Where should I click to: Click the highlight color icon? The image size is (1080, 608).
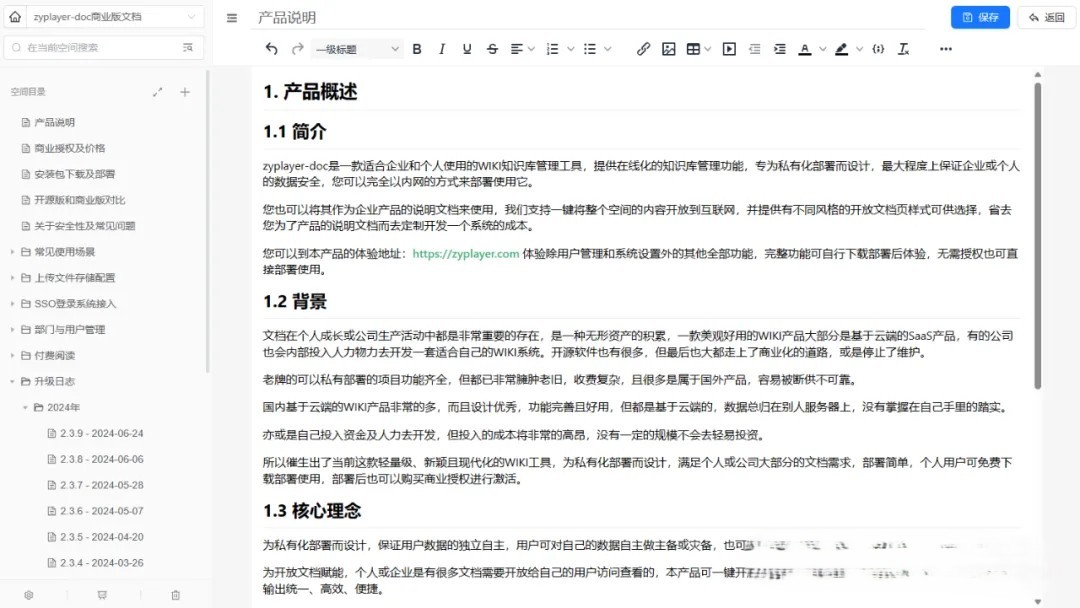[x=841, y=49]
